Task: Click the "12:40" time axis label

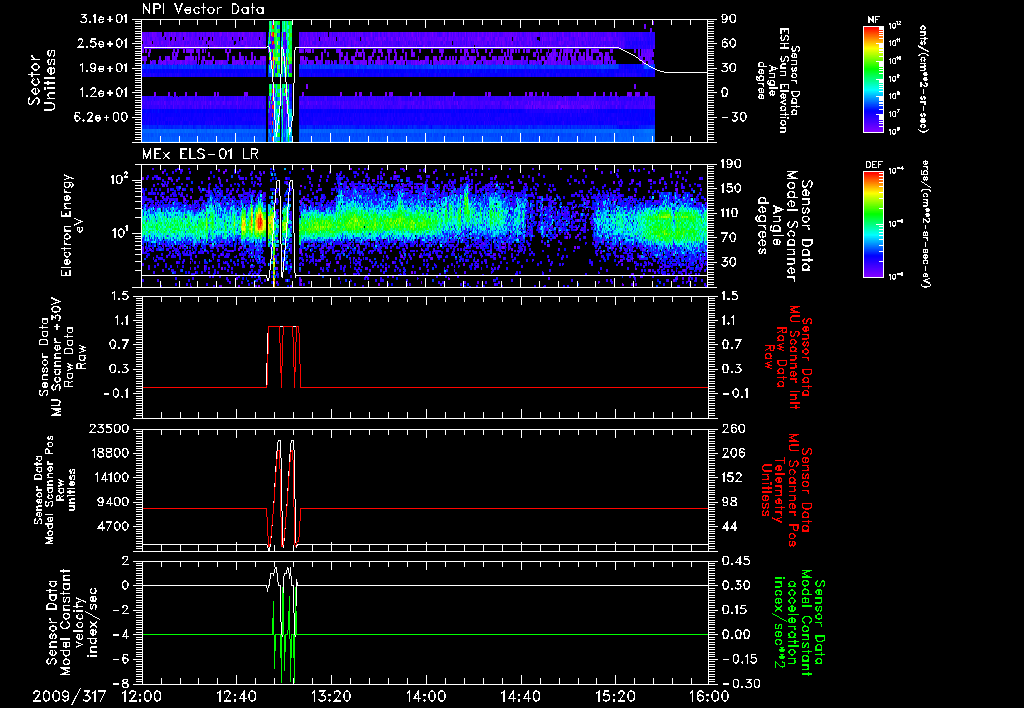Action: pyautogui.click(x=236, y=697)
